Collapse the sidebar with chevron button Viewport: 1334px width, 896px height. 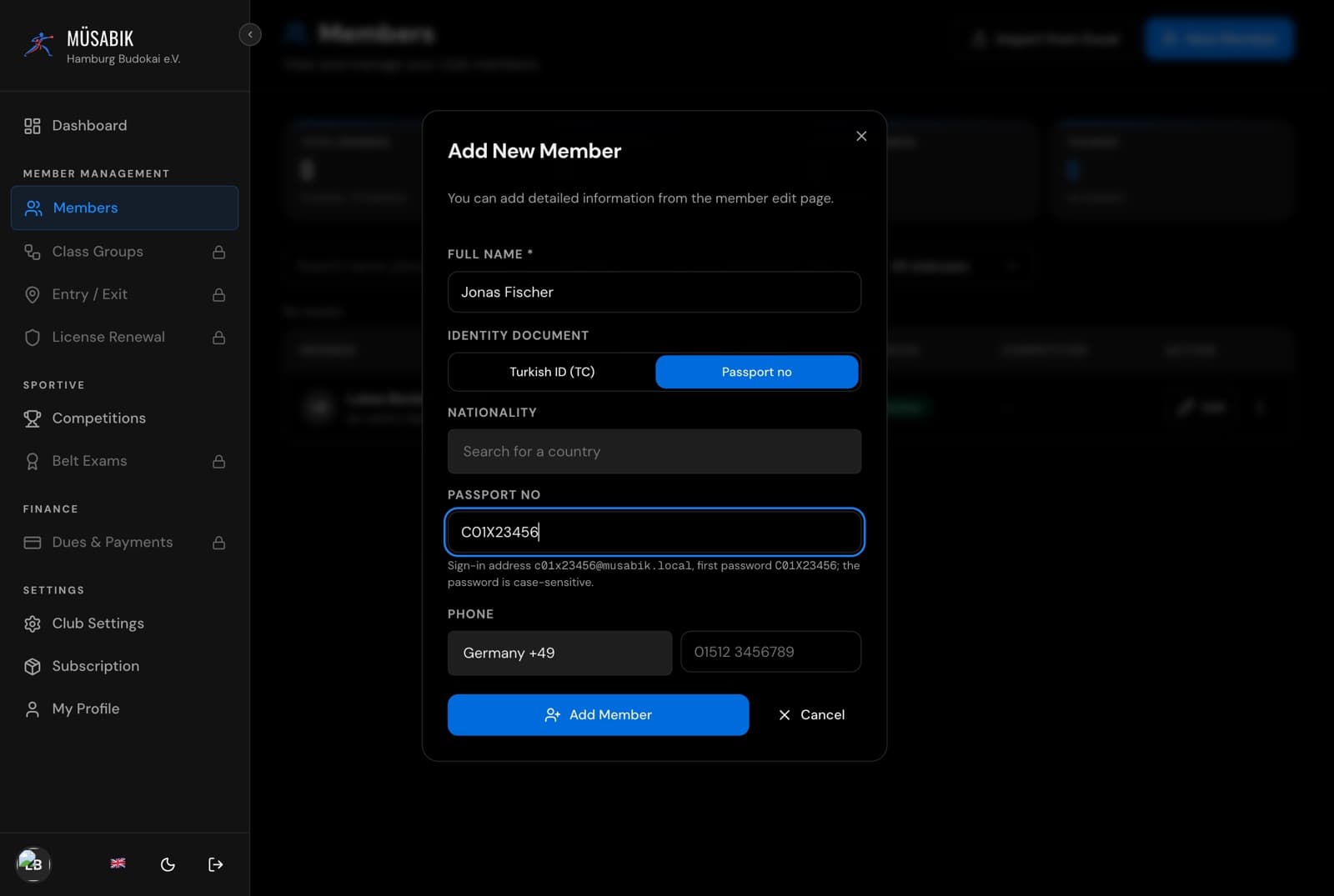click(250, 34)
